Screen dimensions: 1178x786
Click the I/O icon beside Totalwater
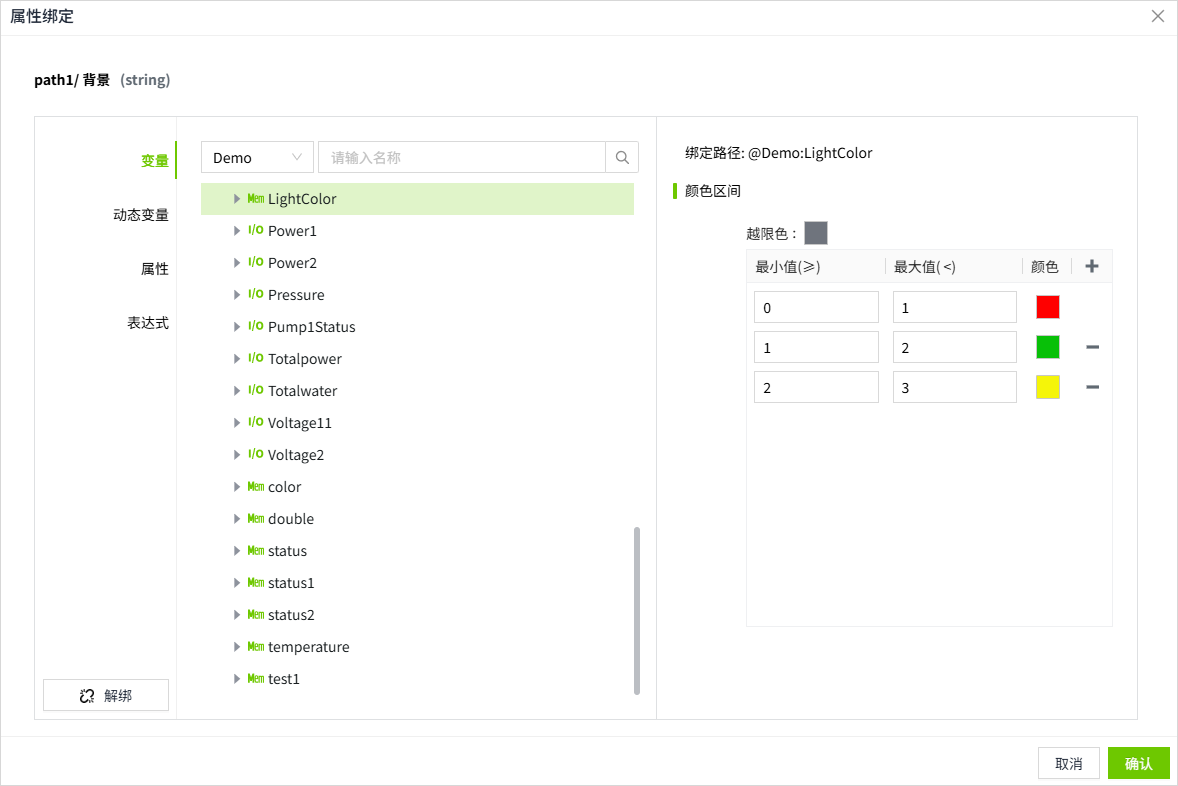pyautogui.click(x=255, y=391)
